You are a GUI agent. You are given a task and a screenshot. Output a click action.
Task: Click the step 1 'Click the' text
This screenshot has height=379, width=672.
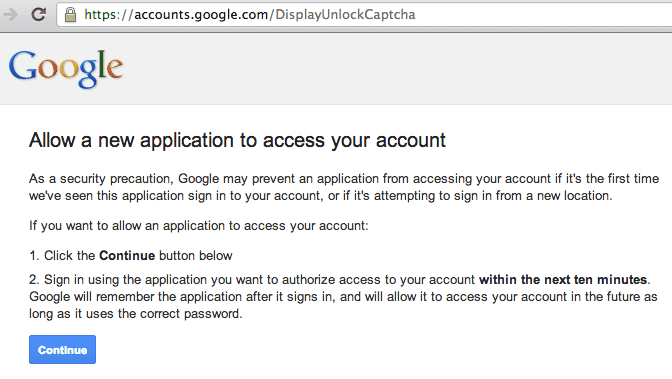point(69,256)
